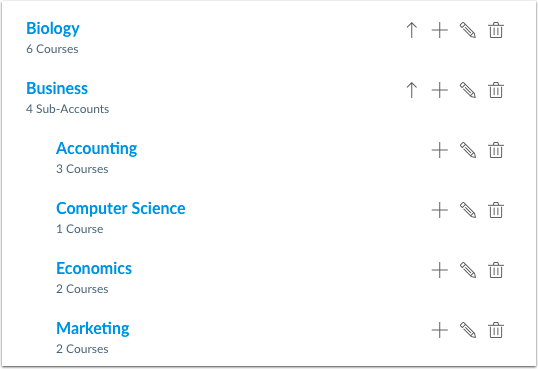
Task: Add a sub-account under Computer Science
Action: point(440,210)
